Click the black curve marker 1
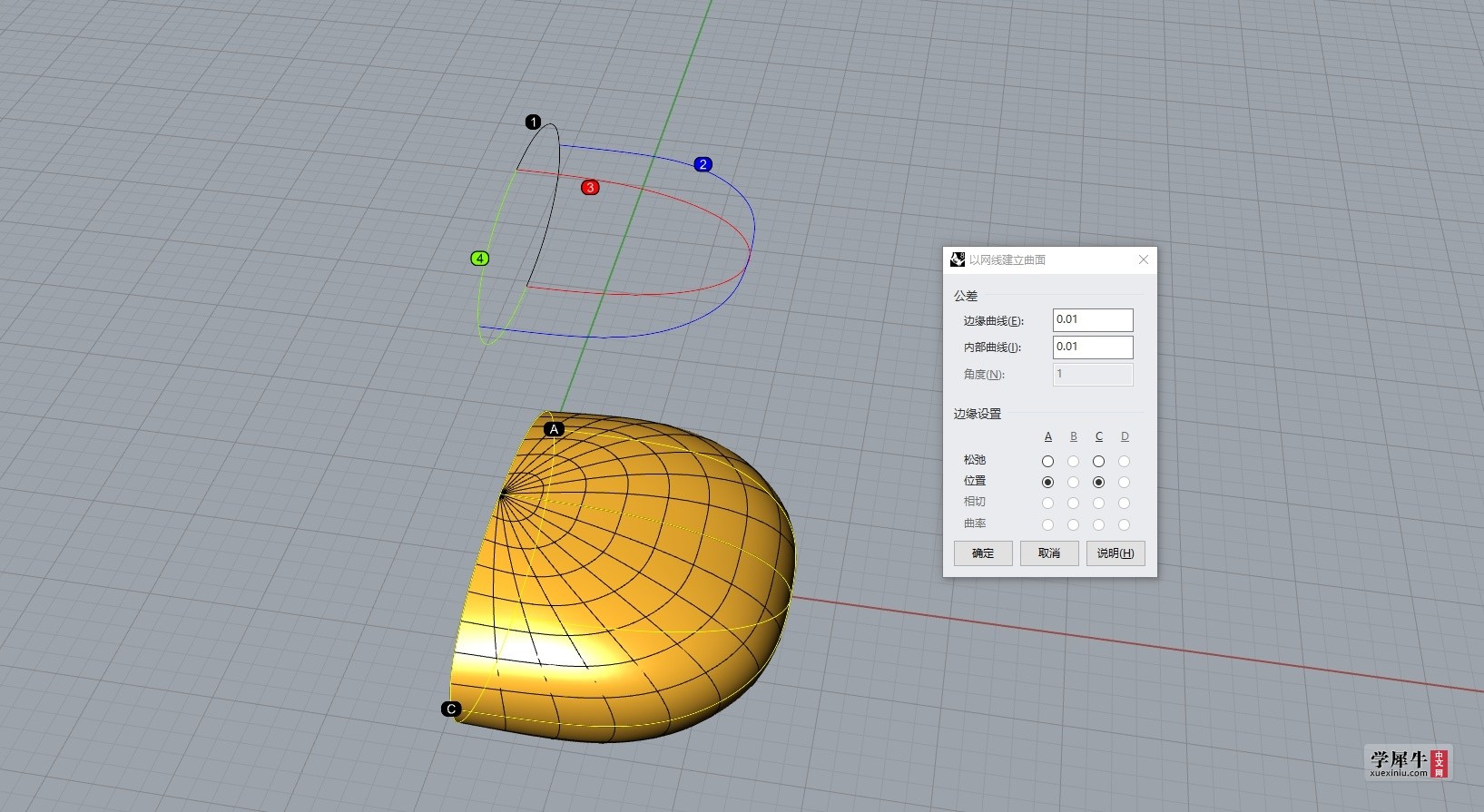The height and width of the screenshot is (812, 1484). click(x=533, y=122)
